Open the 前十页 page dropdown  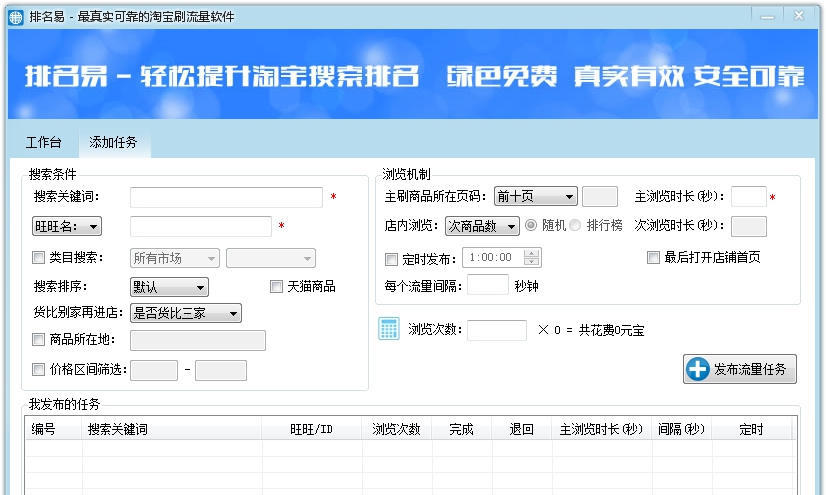[x=535, y=197]
